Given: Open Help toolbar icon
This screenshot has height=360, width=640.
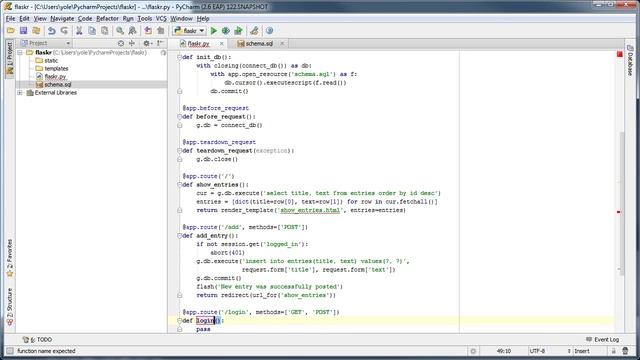Looking at the screenshot, I should (x=269, y=31).
